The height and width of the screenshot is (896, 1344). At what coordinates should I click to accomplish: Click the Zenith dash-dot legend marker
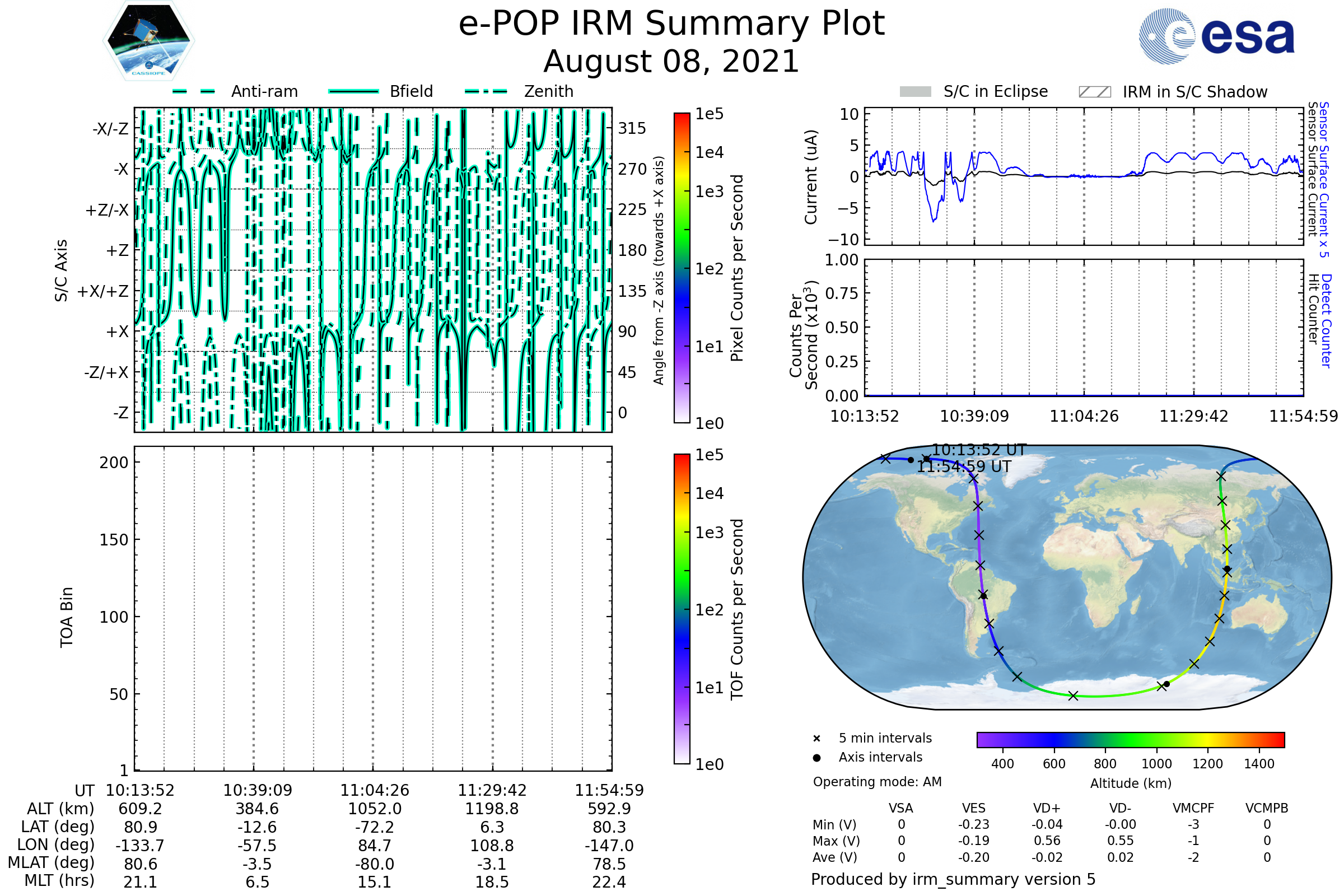coord(486,91)
